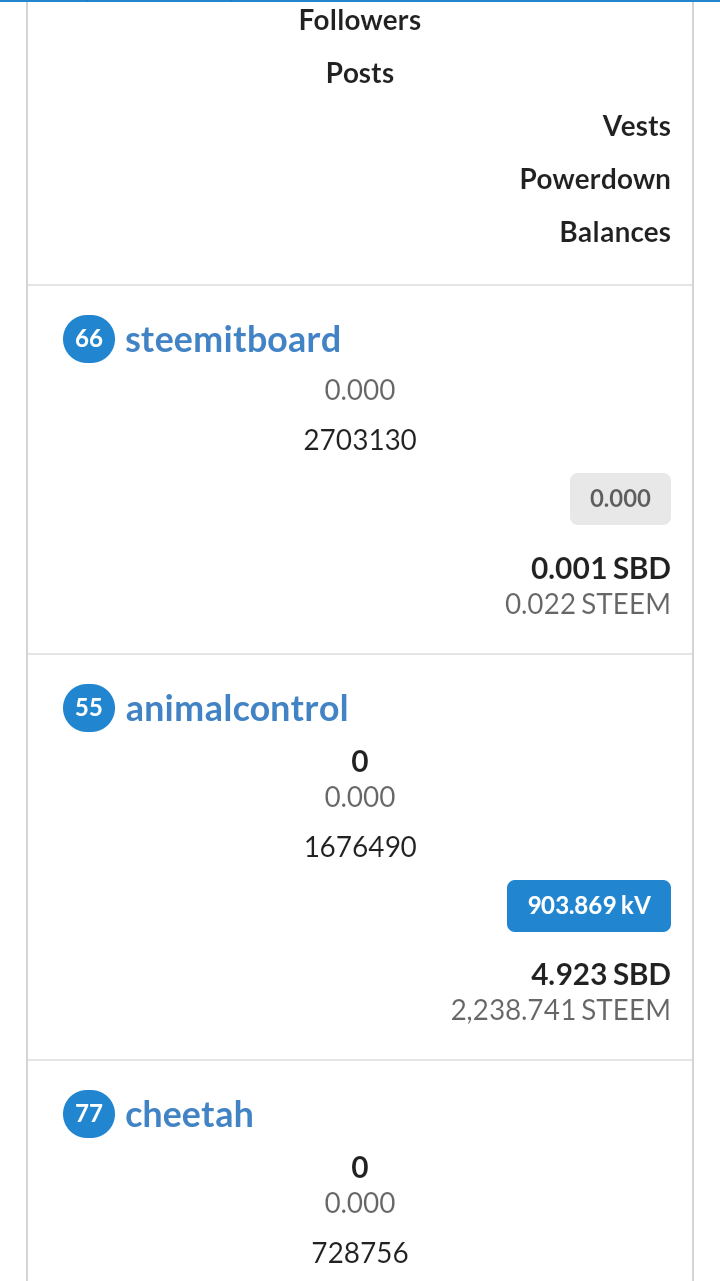The height and width of the screenshot is (1281, 720).
Task: Click the 55 reputation badge for animalcontrol
Action: [x=89, y=708]
